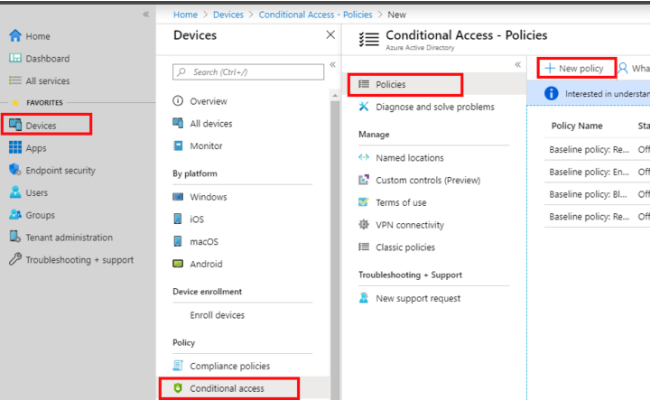Click the Policy Name column header
664x411 pixels.
tap(577, 126)
